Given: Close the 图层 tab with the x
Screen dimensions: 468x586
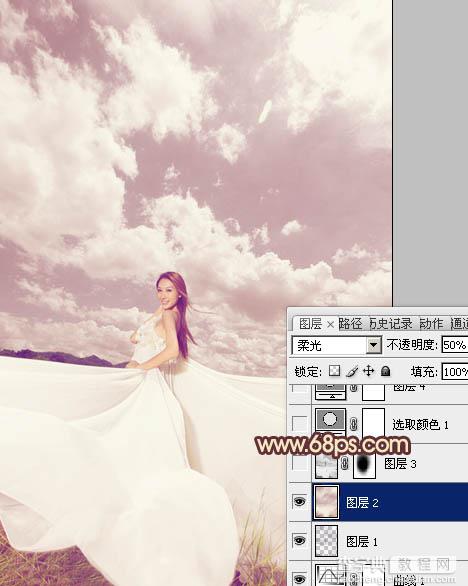Looking at the screenshot, I should [x=330, y=325].
